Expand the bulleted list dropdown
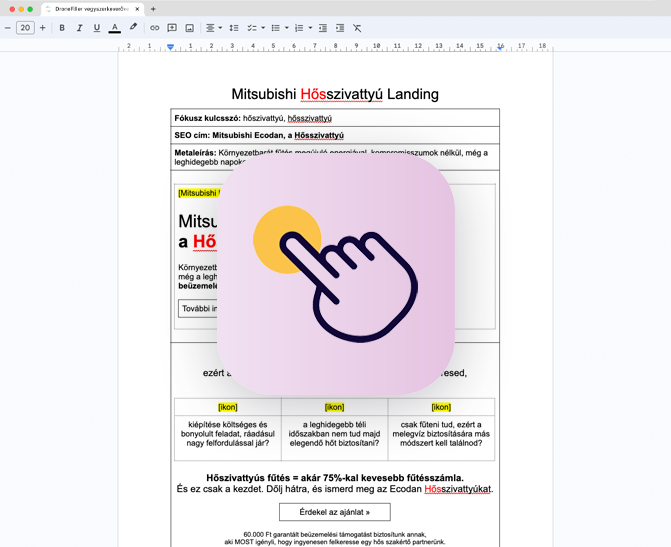The width and height of the screenshot is (671, 547). coord(287,28)
